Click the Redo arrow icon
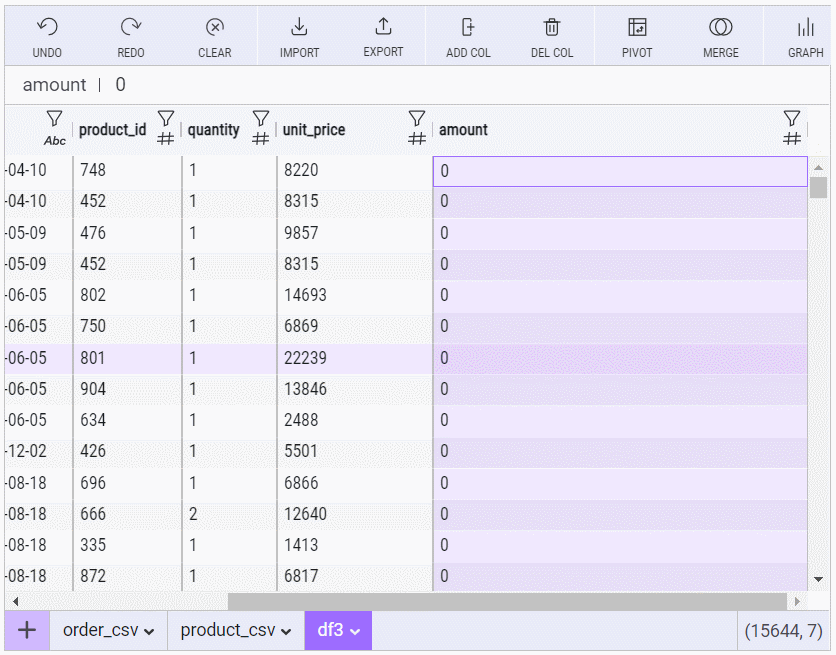 point(130,28)
